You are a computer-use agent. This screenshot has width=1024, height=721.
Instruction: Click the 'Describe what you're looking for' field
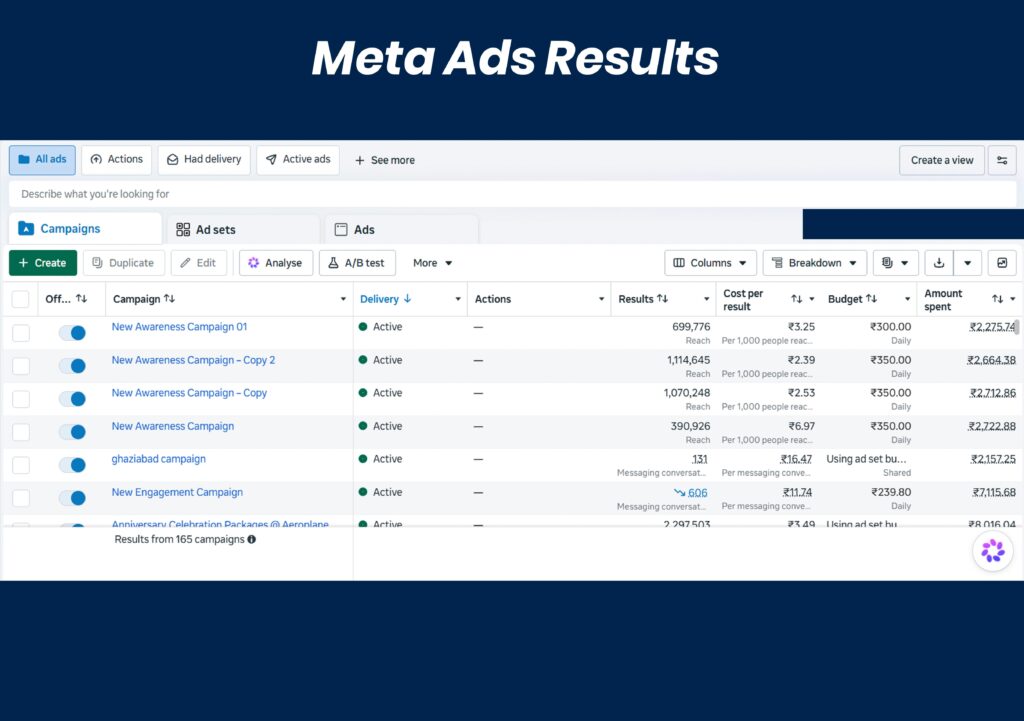[x=513, y=194]
